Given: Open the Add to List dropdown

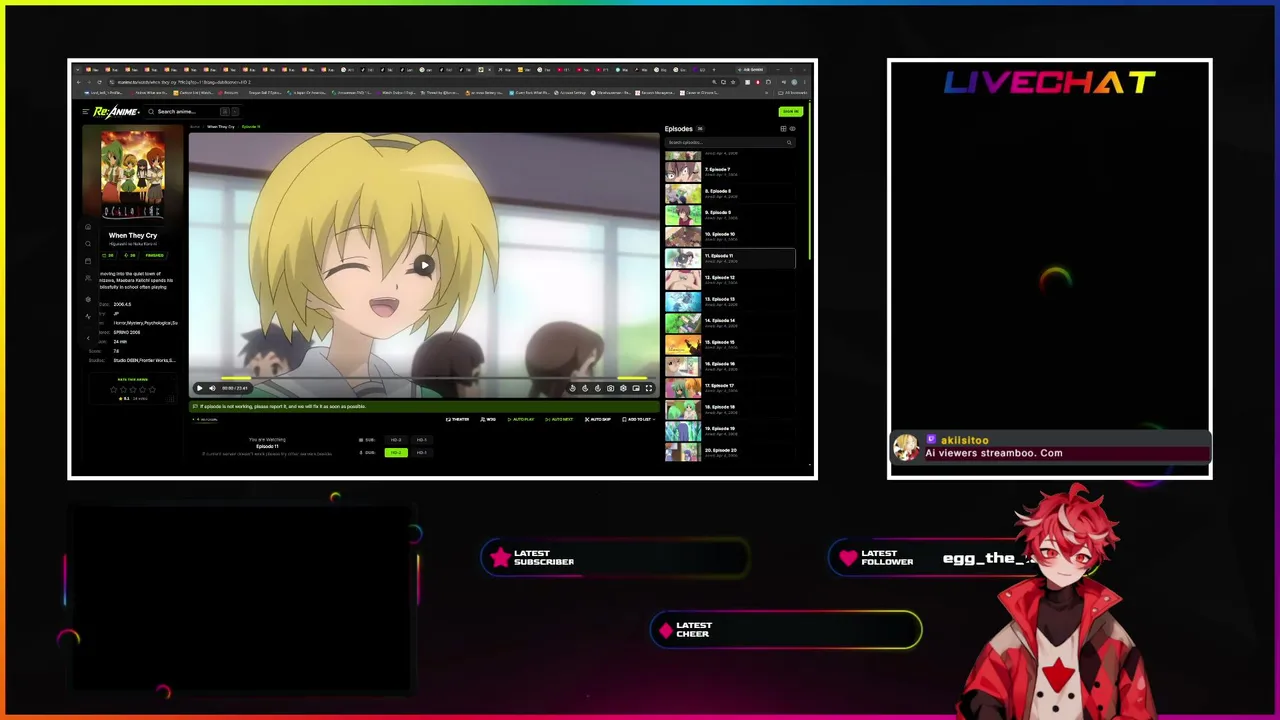Looking at the screenshot, I should coord(638,419).
